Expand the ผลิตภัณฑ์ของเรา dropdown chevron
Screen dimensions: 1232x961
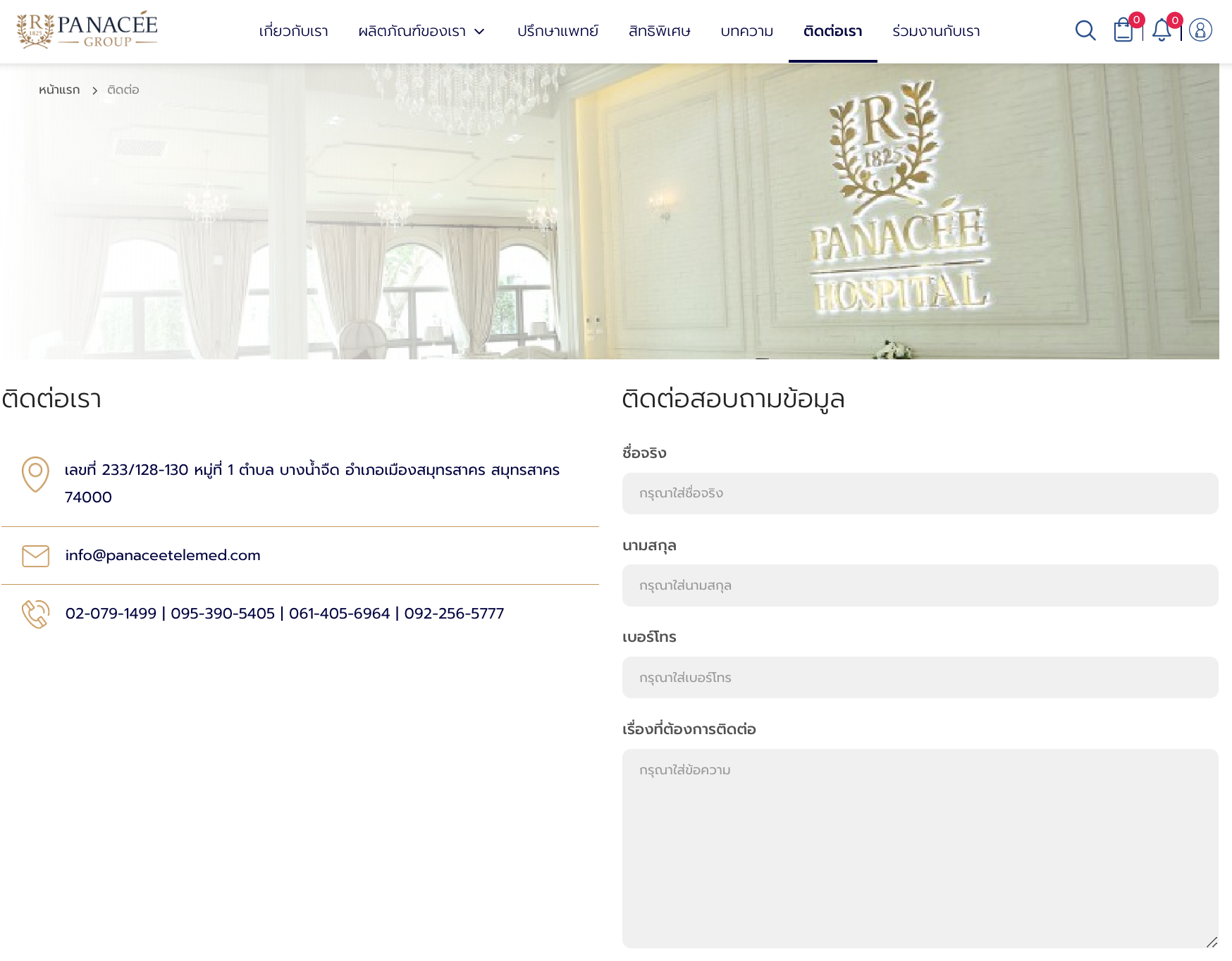click(479, 32)
